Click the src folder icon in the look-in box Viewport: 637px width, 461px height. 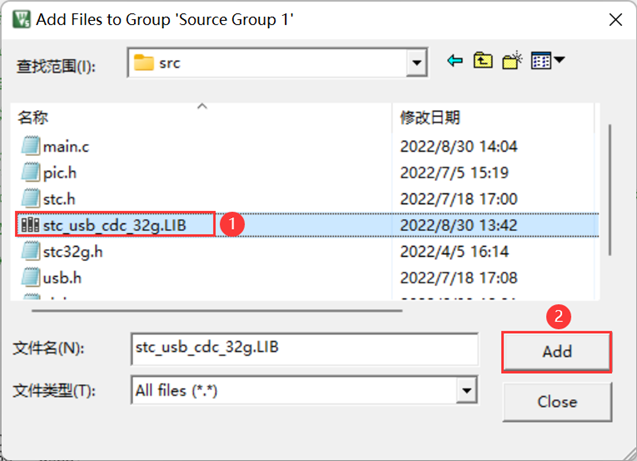coord(144,63)
